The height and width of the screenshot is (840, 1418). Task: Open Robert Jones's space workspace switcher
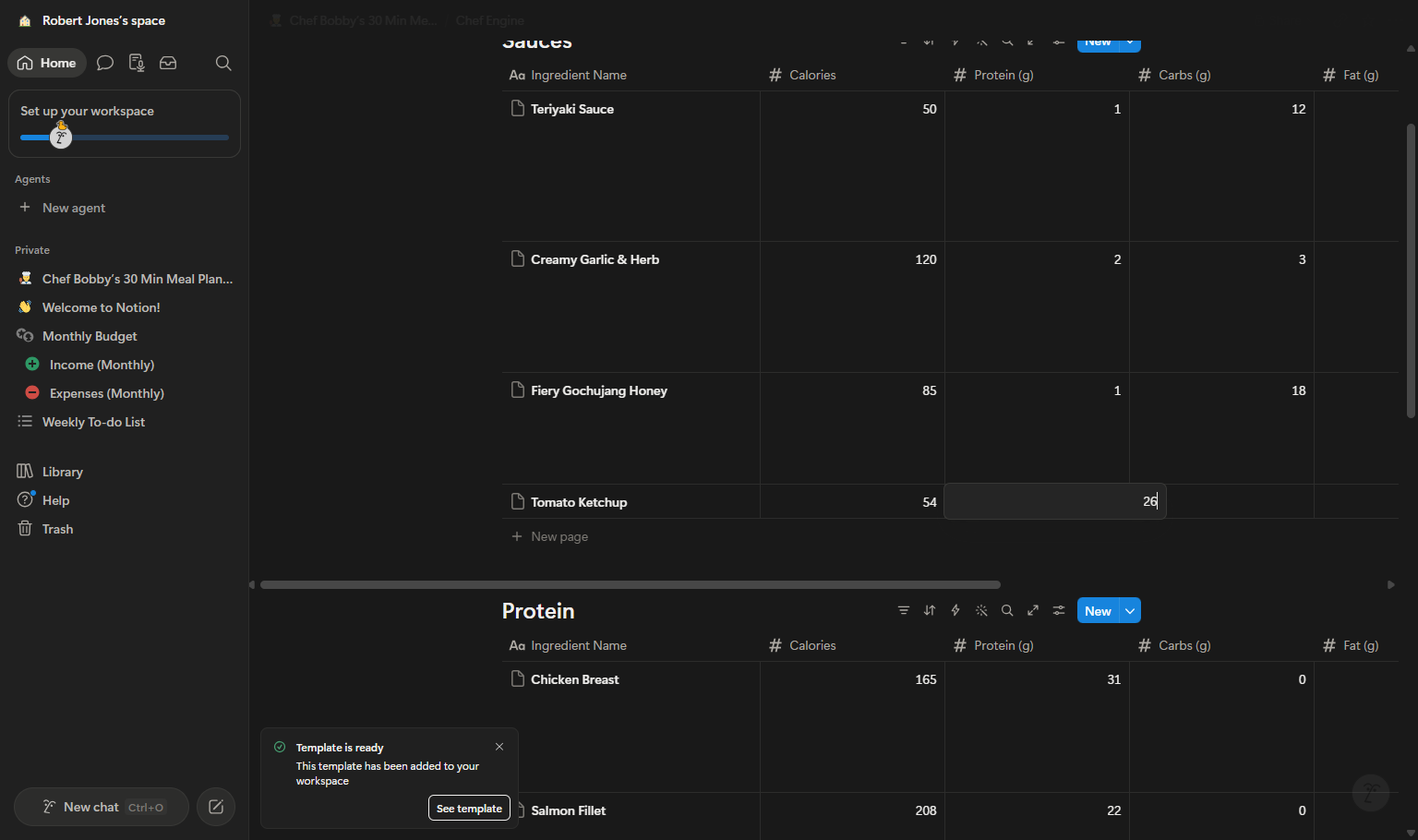point(103,20)
